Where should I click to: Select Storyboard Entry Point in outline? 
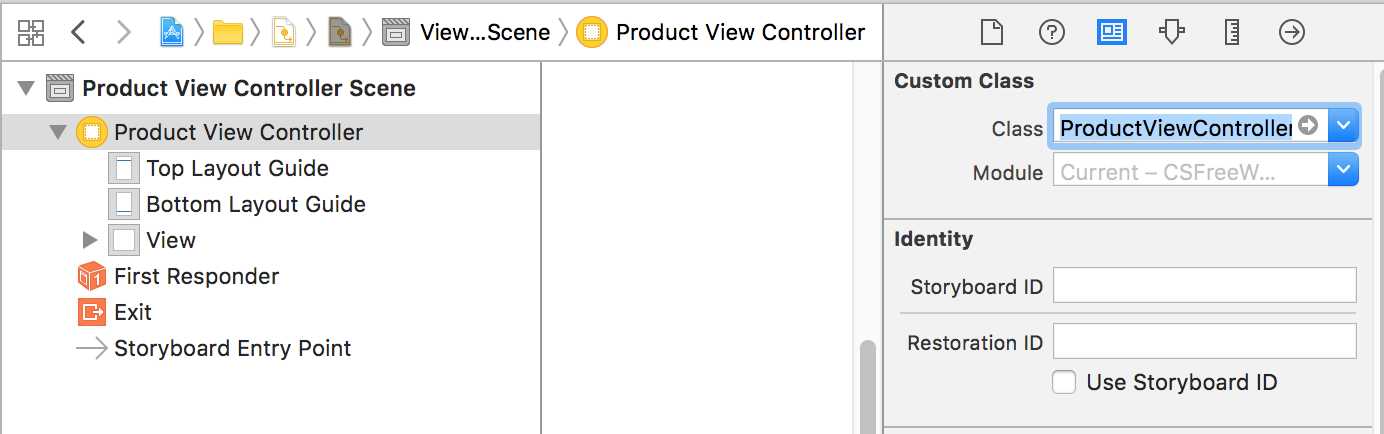click(x=214, y=348)
